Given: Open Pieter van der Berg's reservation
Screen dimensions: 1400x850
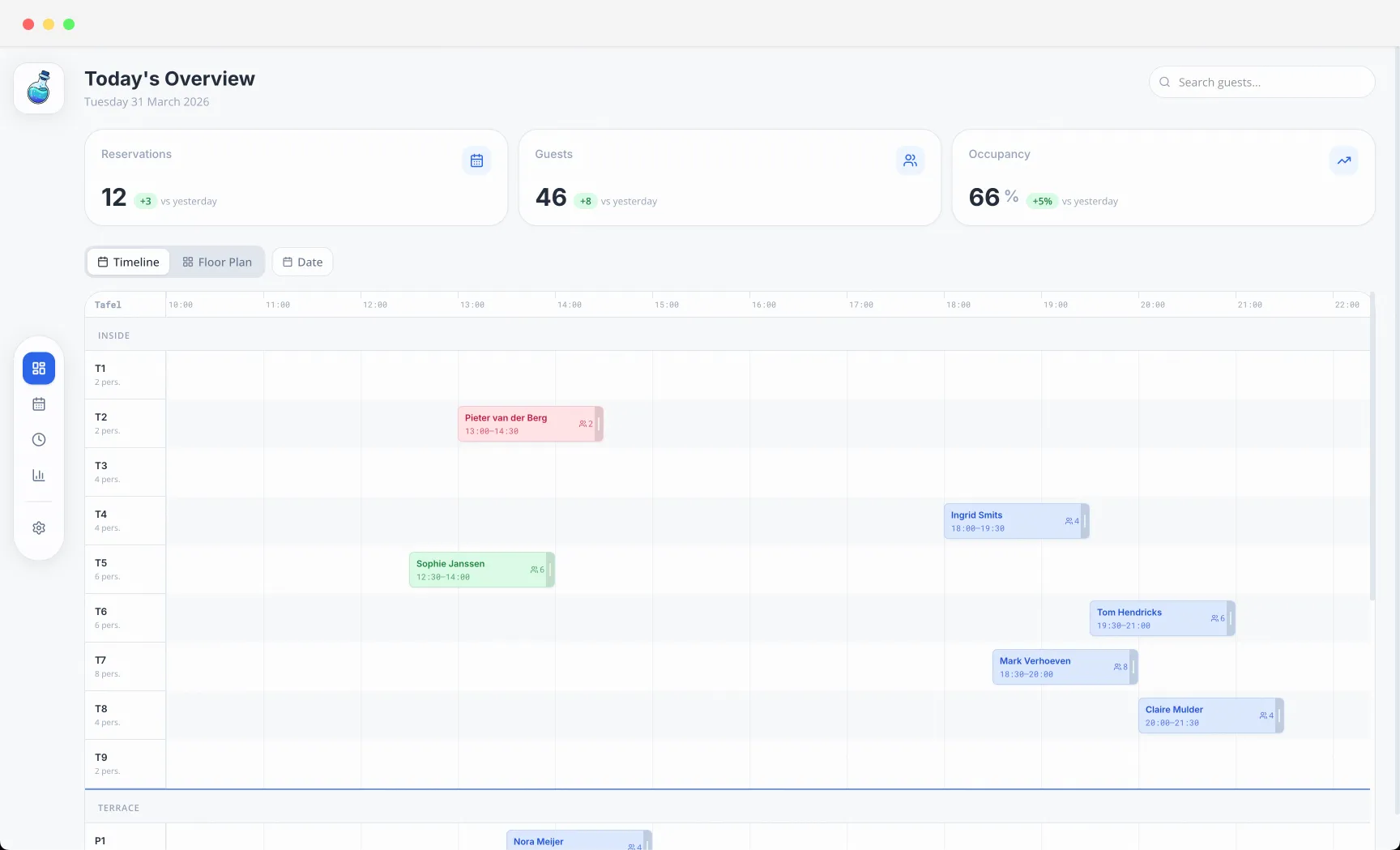Looking at the screenshot, I should 528,423.
